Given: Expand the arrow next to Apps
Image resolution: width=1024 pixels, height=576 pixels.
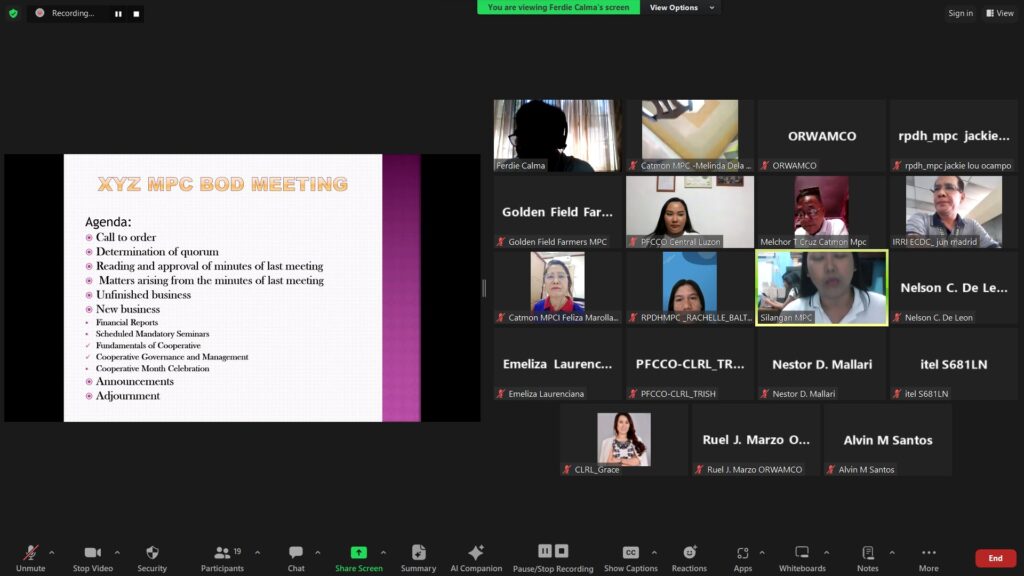Looking at the screenshot, I should pyautogui.click(x=761, y=553).
